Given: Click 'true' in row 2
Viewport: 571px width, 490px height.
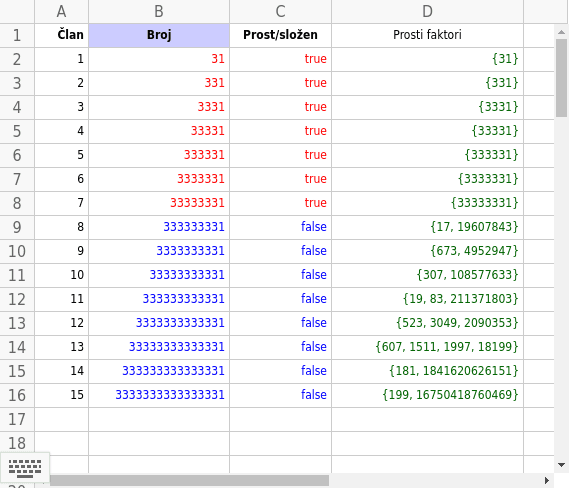Looking at the screenshot, I should [x=315, y=59].
